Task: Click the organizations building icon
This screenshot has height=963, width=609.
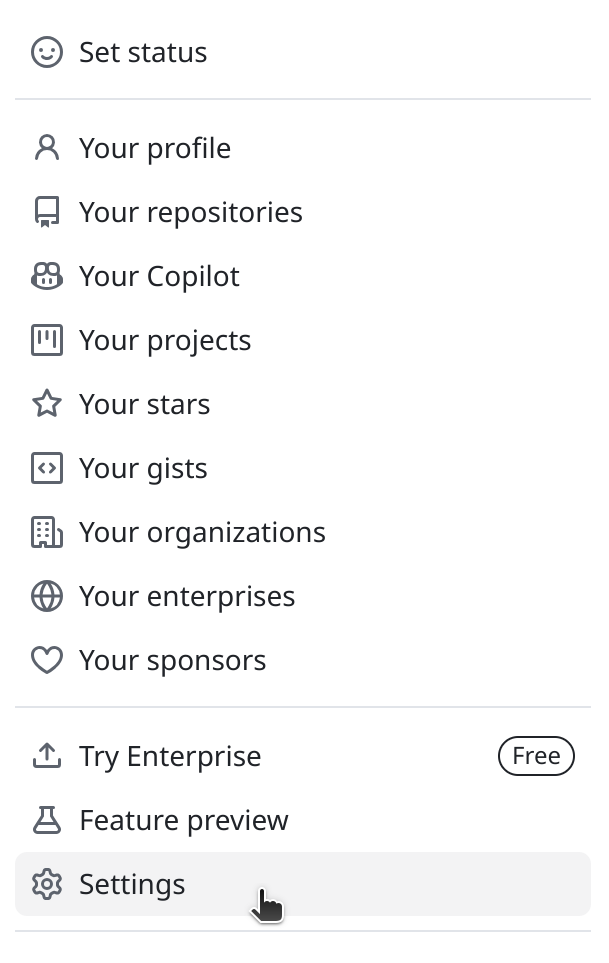Action: [x=47, y=532]
